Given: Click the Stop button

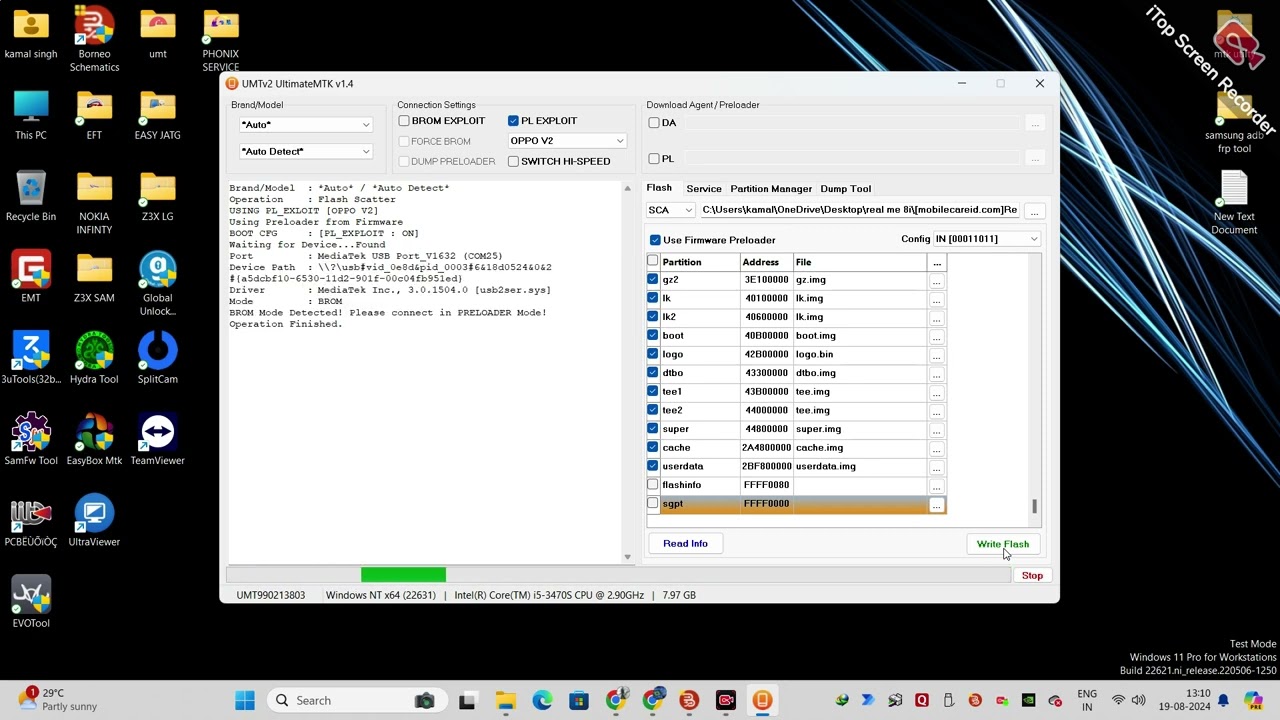Looking at the screenshot, I should (1032, 576).
